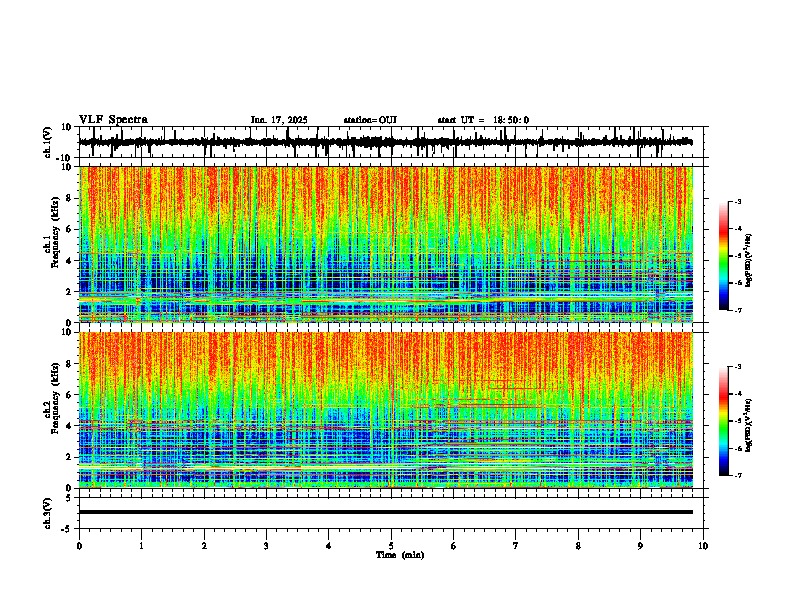Viewport: 792px width, 612px height.
Task: Click the "ch.1(V)" axis label
Action: tap(48, 142)
